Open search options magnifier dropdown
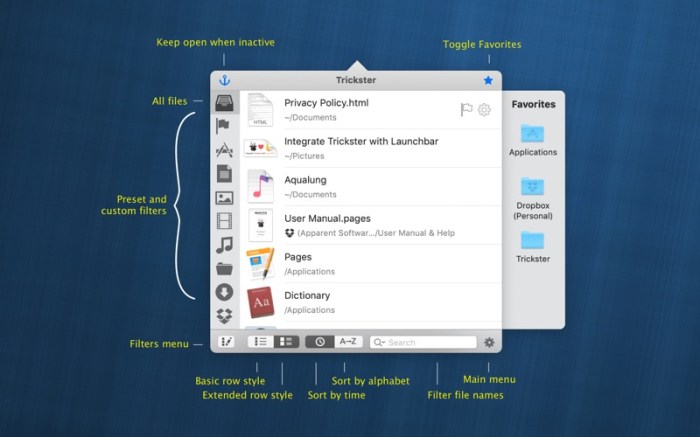The height and width of the screenshot is (437, 700). pos(379,342)
